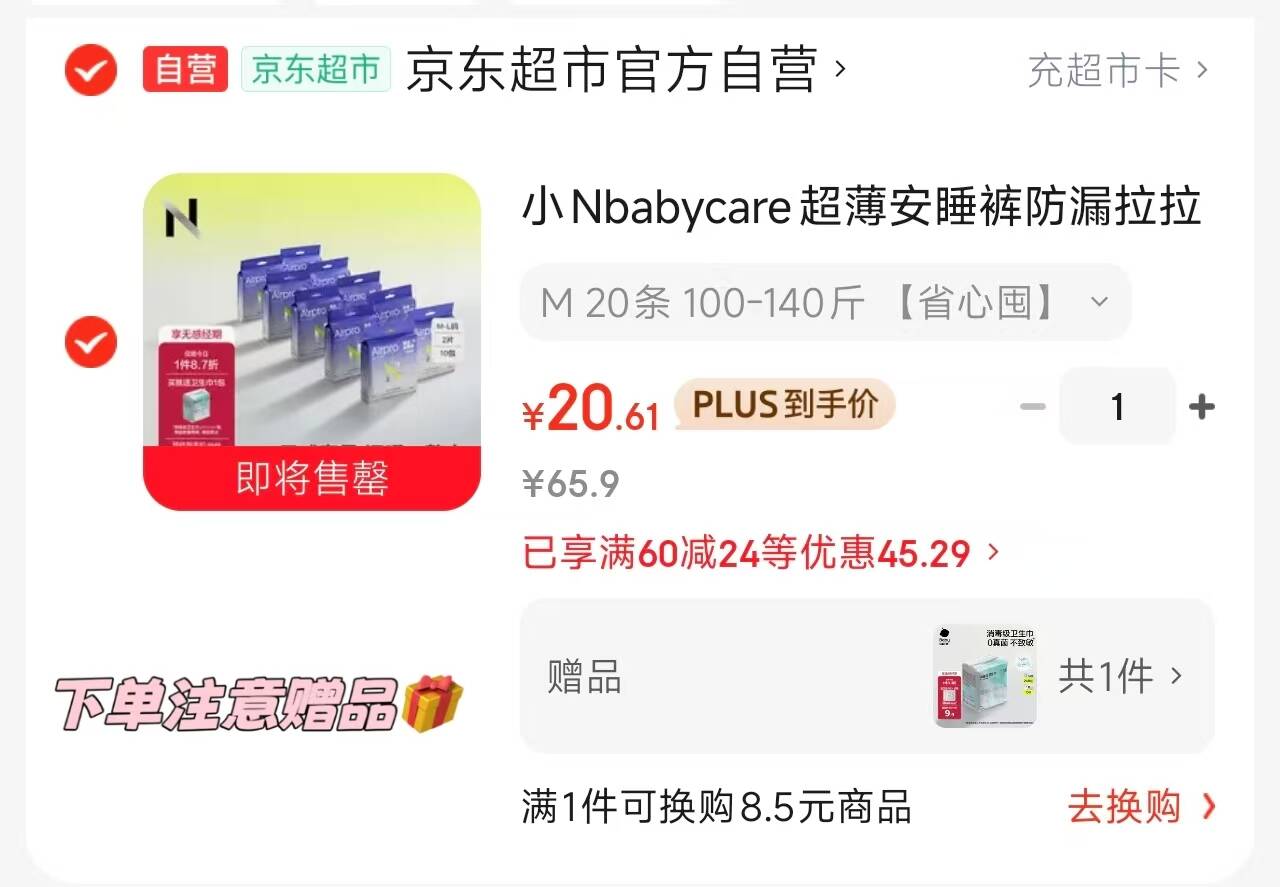1280x887 pixels.
Task: Open the 京东超市官方自营 store page
Action: pos(612,70)
